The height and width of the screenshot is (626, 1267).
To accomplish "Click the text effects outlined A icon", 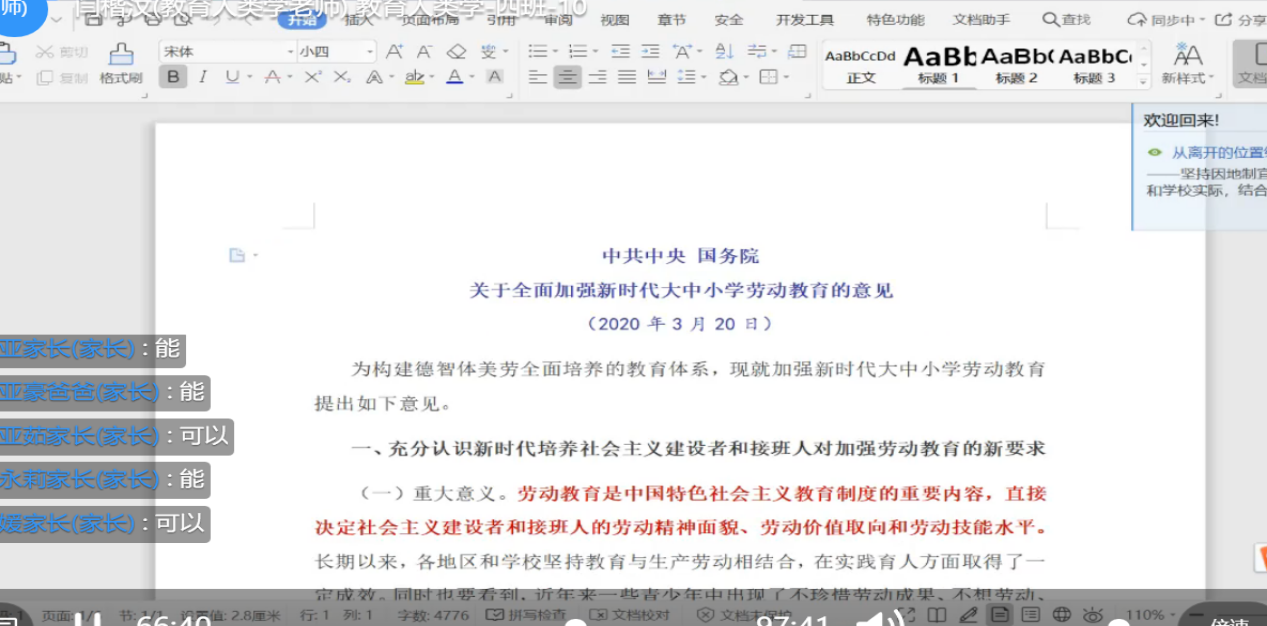I will (374, 77).
